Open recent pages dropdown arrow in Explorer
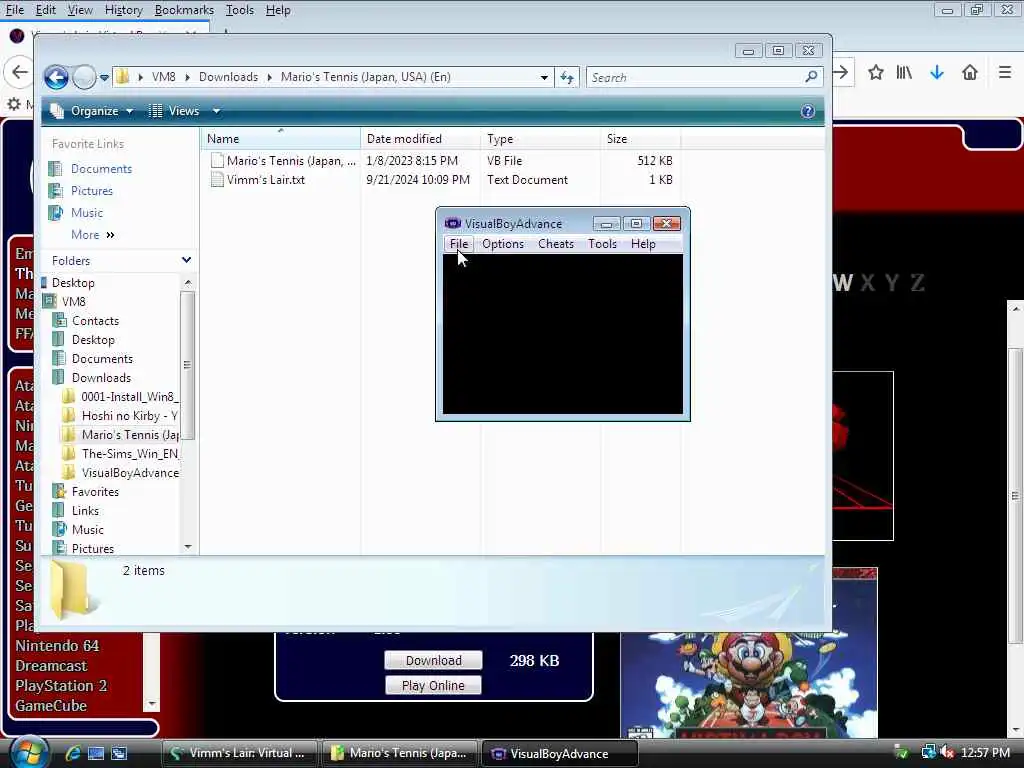 (x=104, y=78)
